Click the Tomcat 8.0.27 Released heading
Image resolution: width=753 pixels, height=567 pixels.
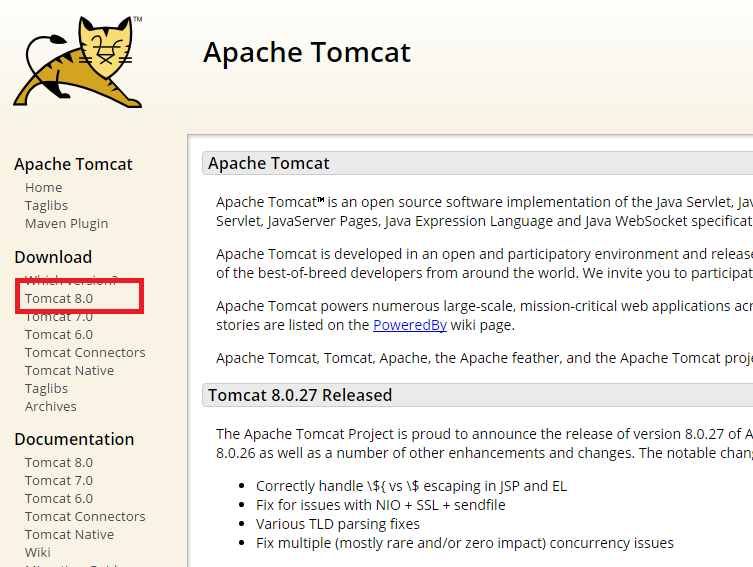(300, 395)
